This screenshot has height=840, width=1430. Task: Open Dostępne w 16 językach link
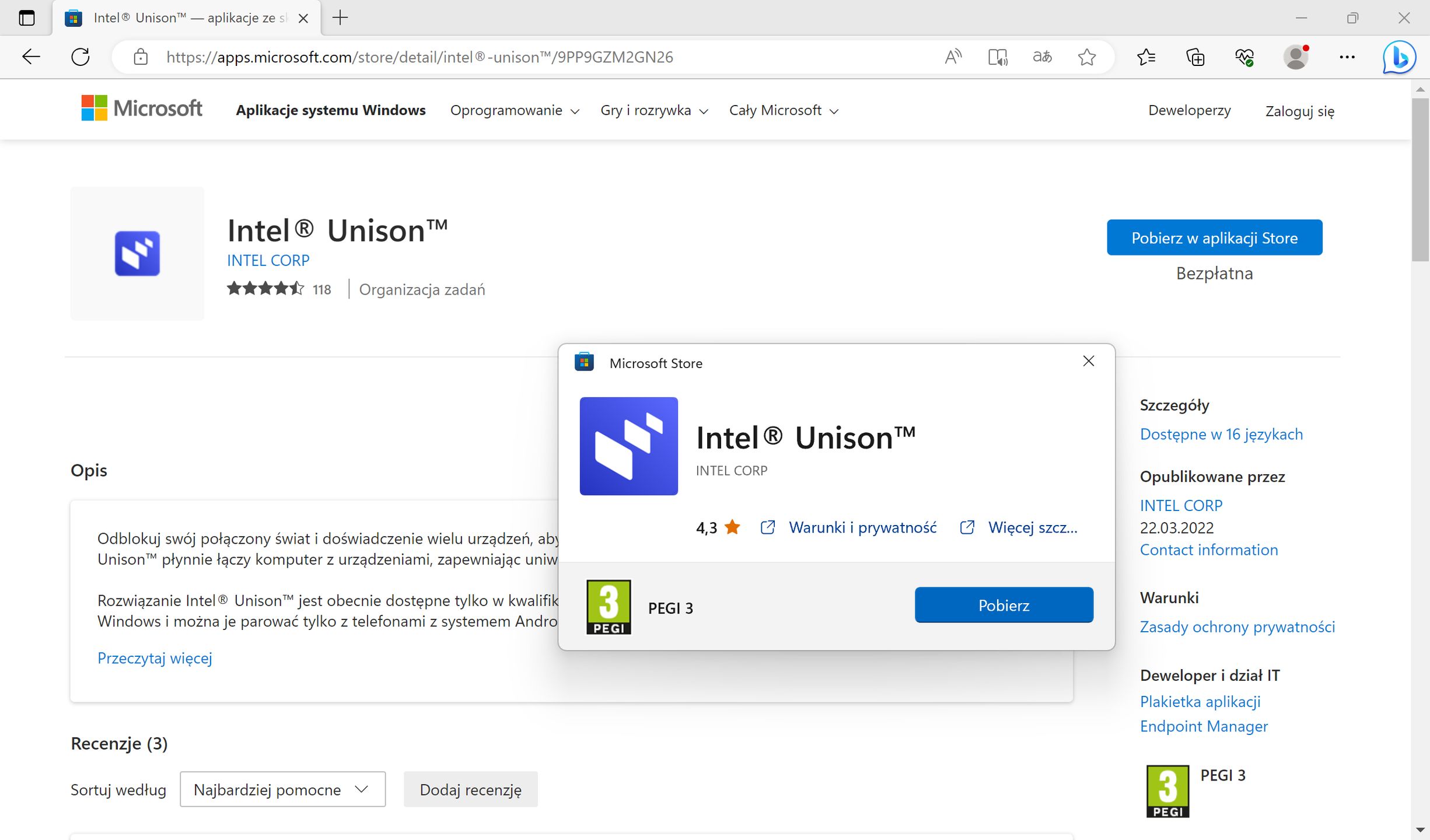pyautogui.click(x=1221, y=434)
